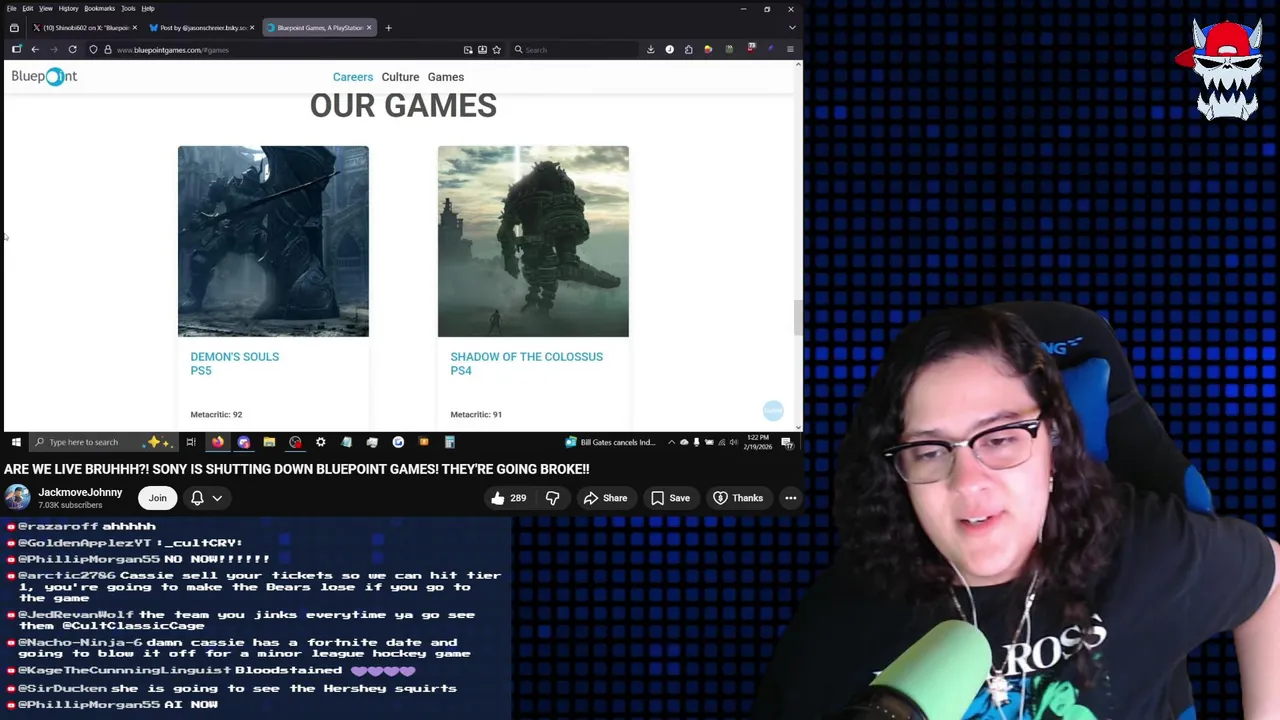Viewport: 1280px width, 720px height.
Task: Open Firefox from the taskbar
Action: (217, 442)
